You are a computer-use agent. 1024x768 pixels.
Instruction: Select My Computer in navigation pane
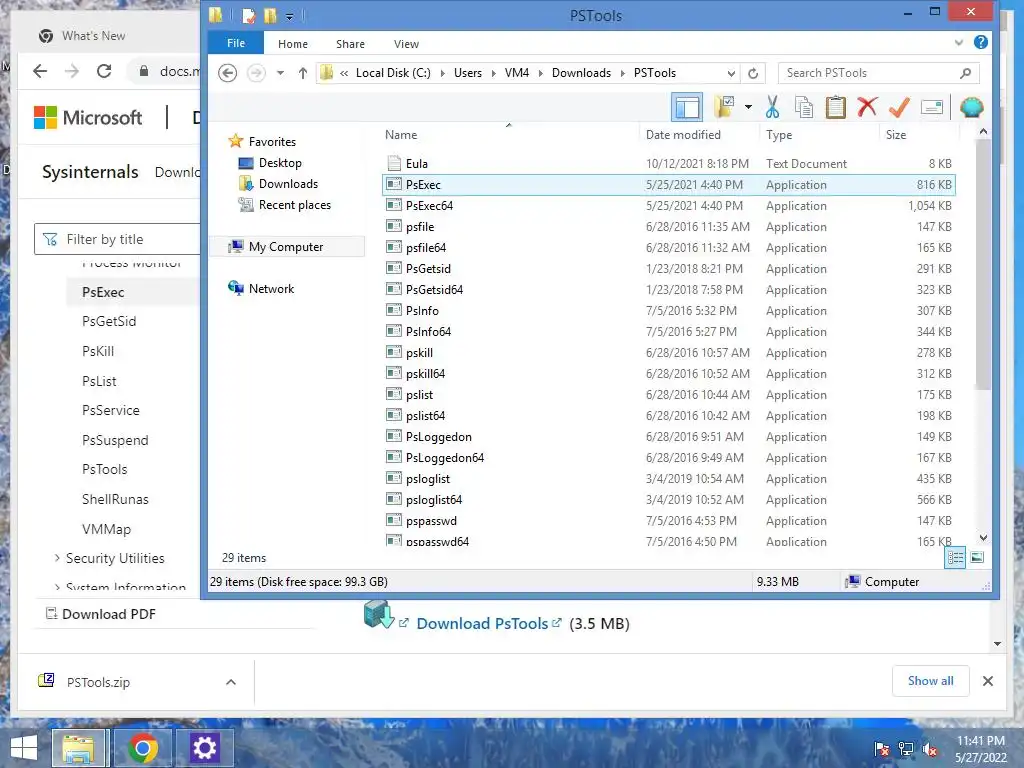[x=285, y=247]
